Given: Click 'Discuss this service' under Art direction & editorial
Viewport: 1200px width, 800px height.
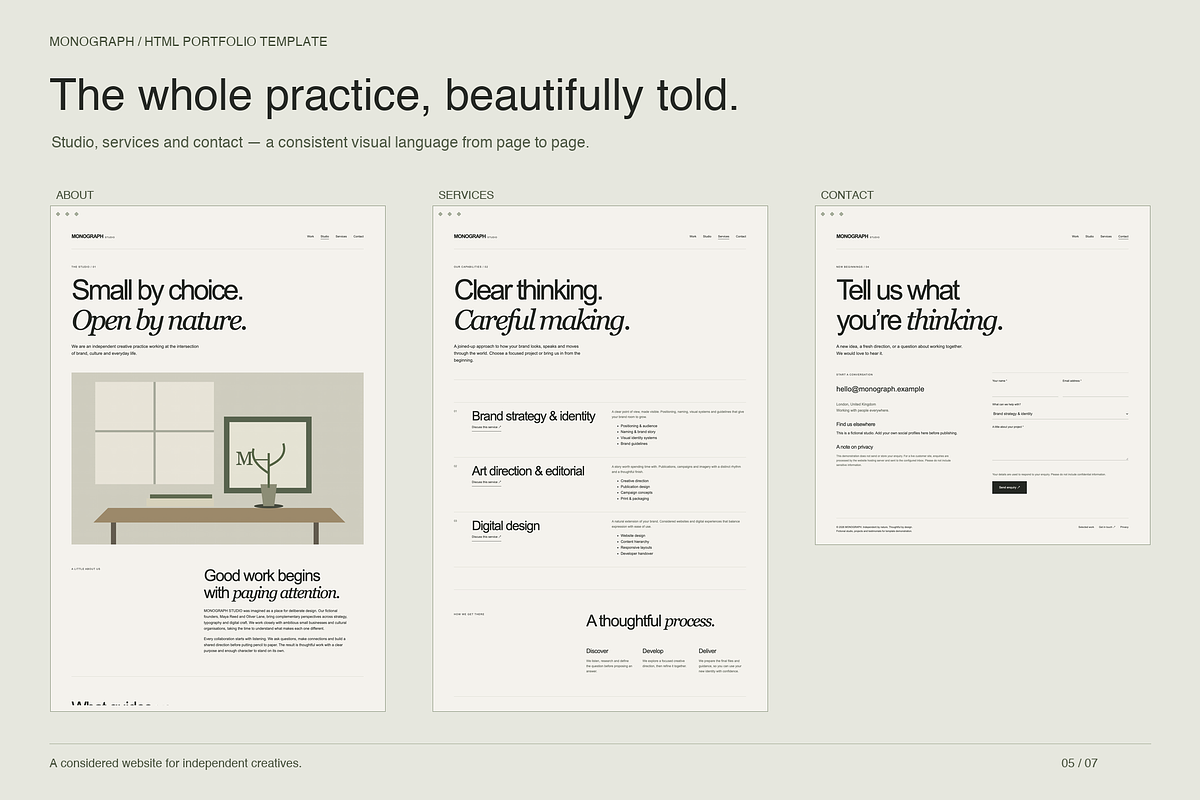Looking at the screenshot, I should [486, 482].
